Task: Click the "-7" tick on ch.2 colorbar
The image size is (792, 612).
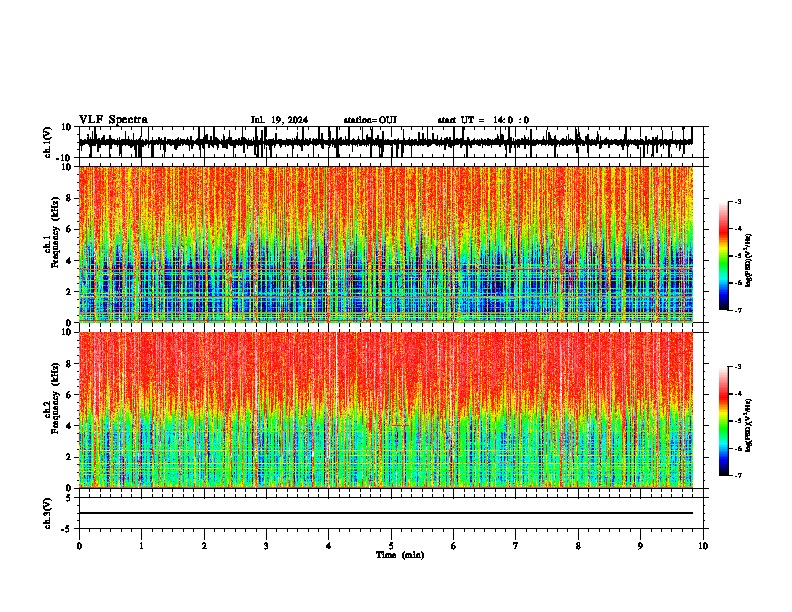Action: [737, 475]
